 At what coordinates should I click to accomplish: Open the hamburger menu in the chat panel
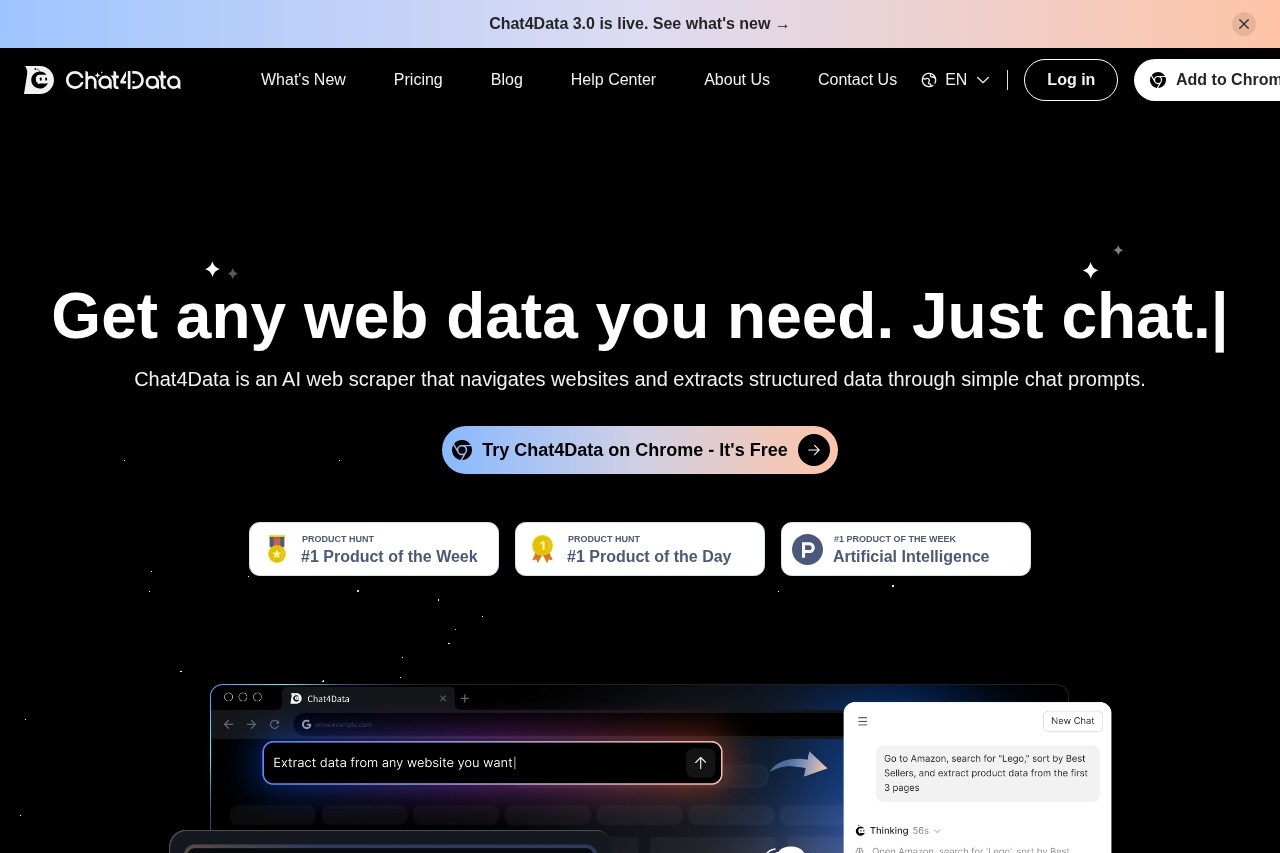[863, 721]
